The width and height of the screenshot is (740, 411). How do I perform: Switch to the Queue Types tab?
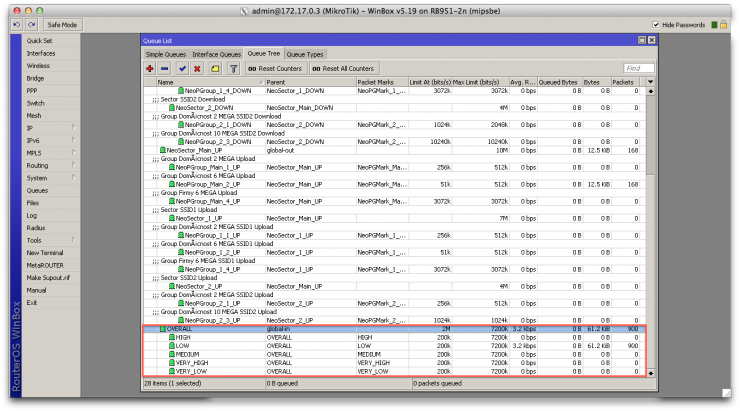pyautogui.click(x=305, y=54)
